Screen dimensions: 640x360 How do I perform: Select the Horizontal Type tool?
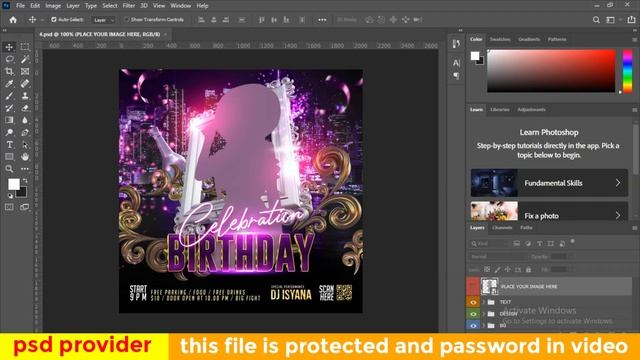click(9, 144)
